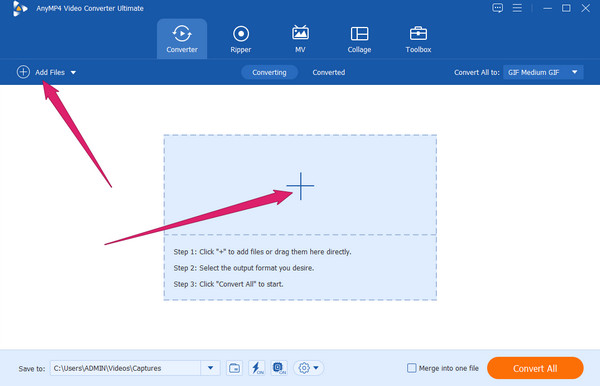Click the large plus to add files
Image resolution: width=600 pixels, height=386 pixels.
[x=300, y=186]
